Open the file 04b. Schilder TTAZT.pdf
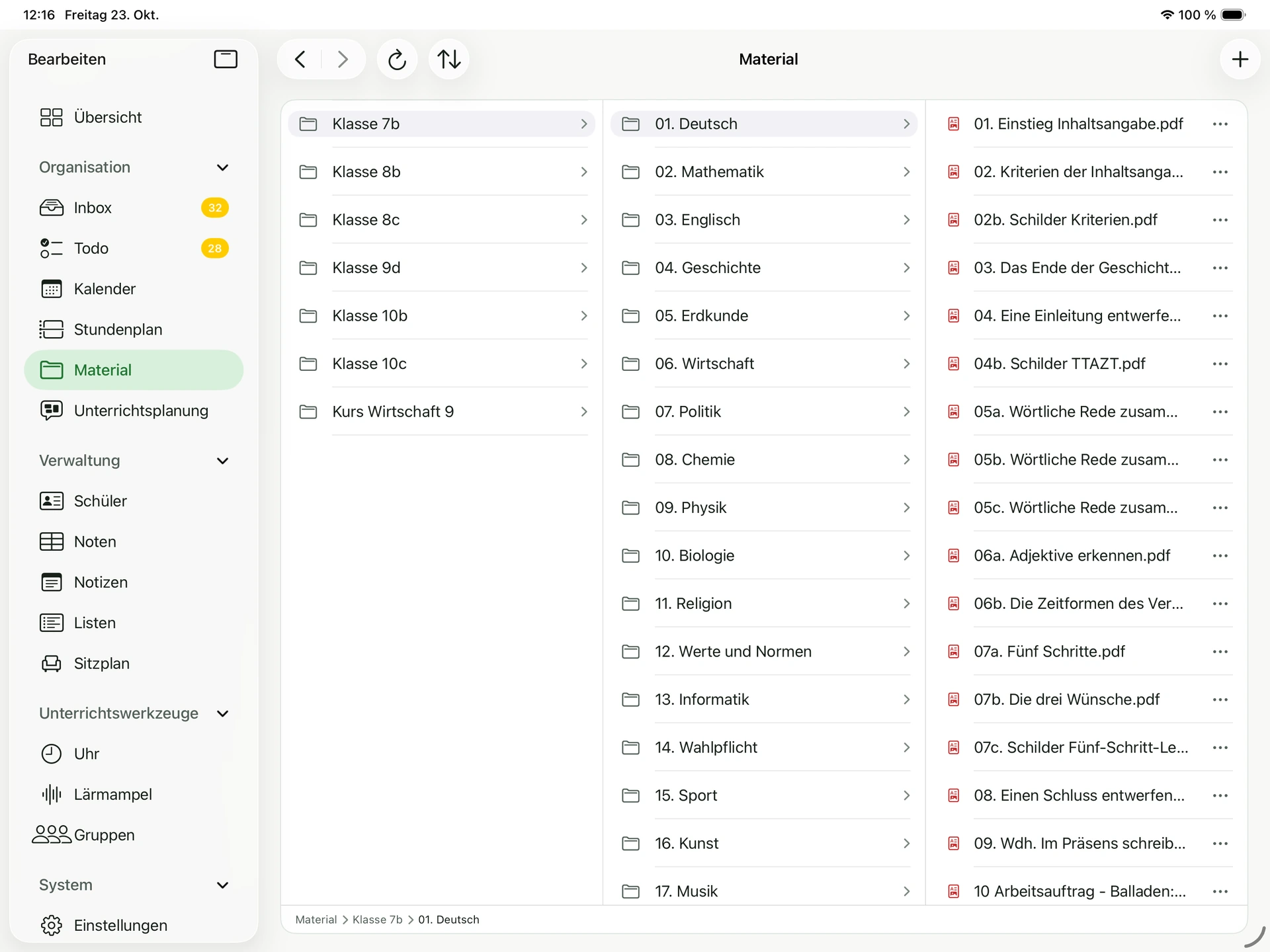 (1060, 364)
